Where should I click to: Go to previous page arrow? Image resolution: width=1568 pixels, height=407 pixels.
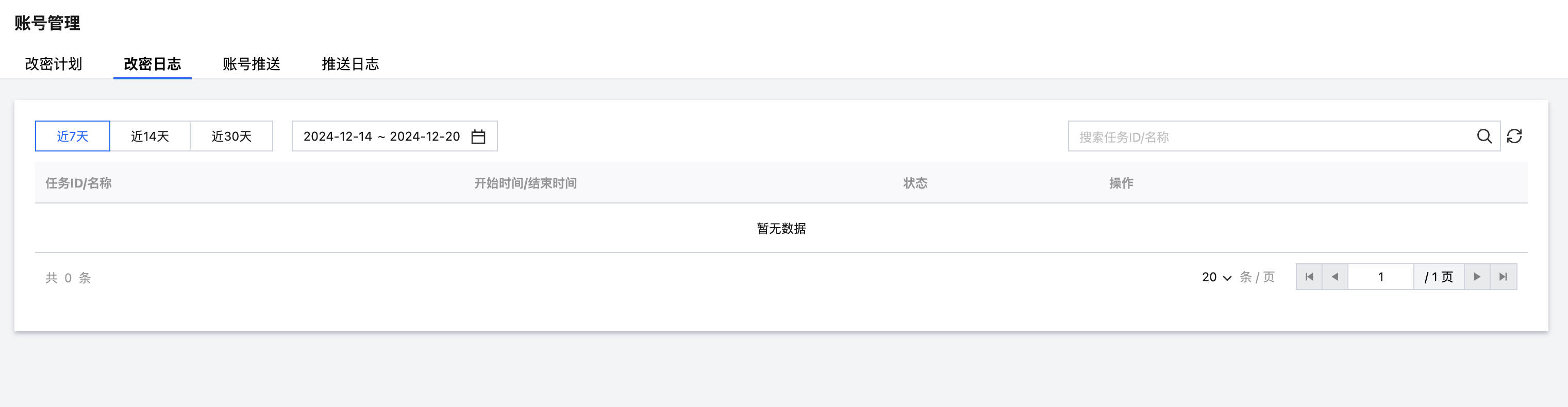click(x=1335, y=277)
